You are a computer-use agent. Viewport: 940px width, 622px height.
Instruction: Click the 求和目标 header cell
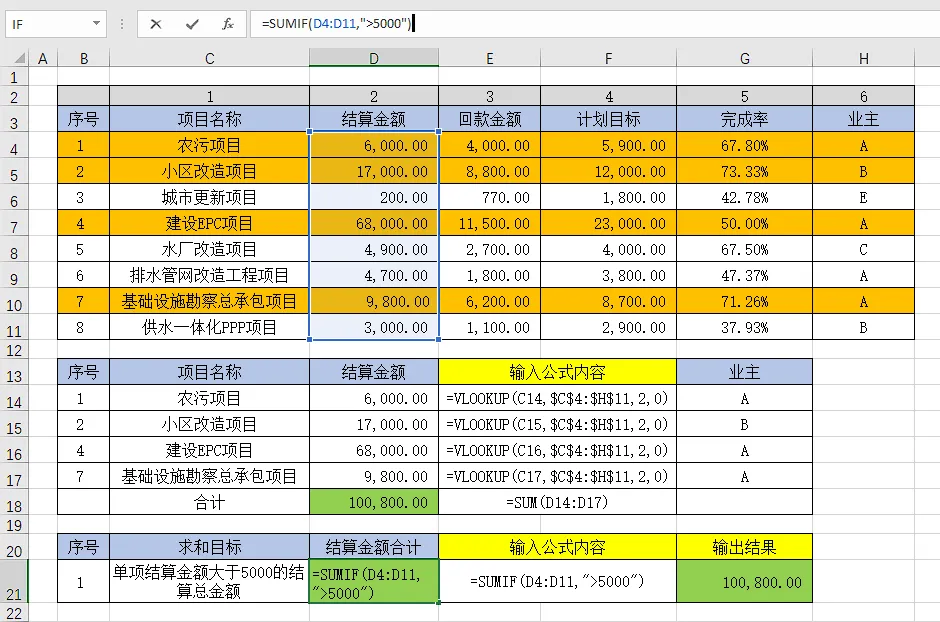click(x=209, y=546)
